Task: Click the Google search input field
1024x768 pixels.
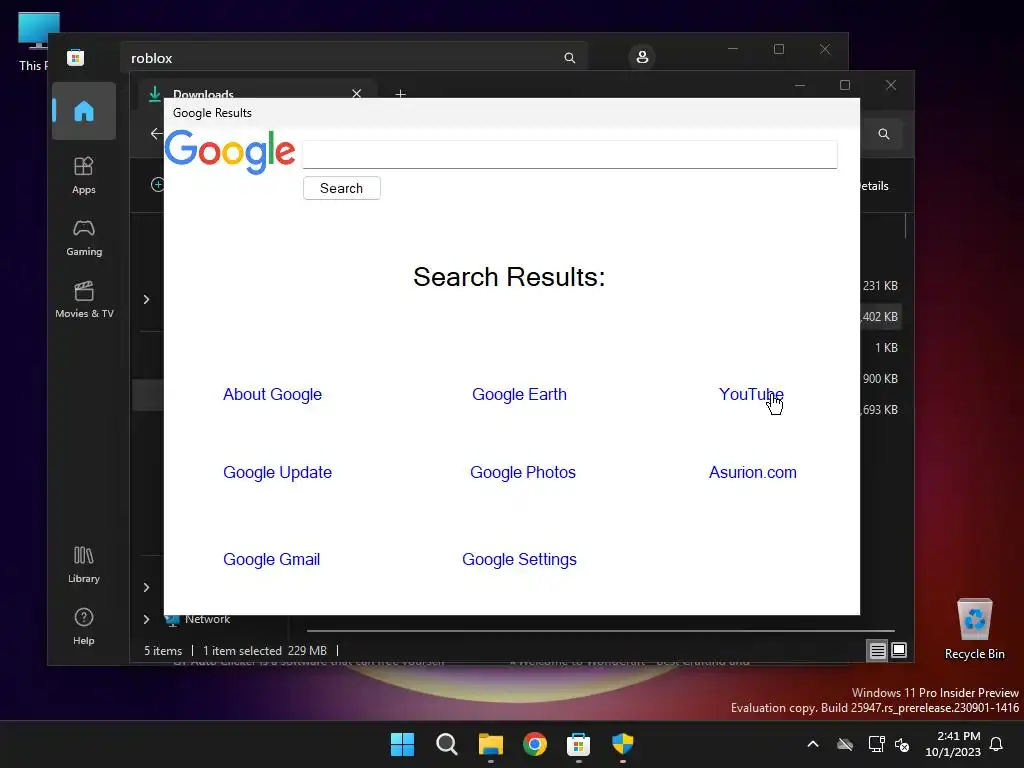Action: [x=569, y=155]
